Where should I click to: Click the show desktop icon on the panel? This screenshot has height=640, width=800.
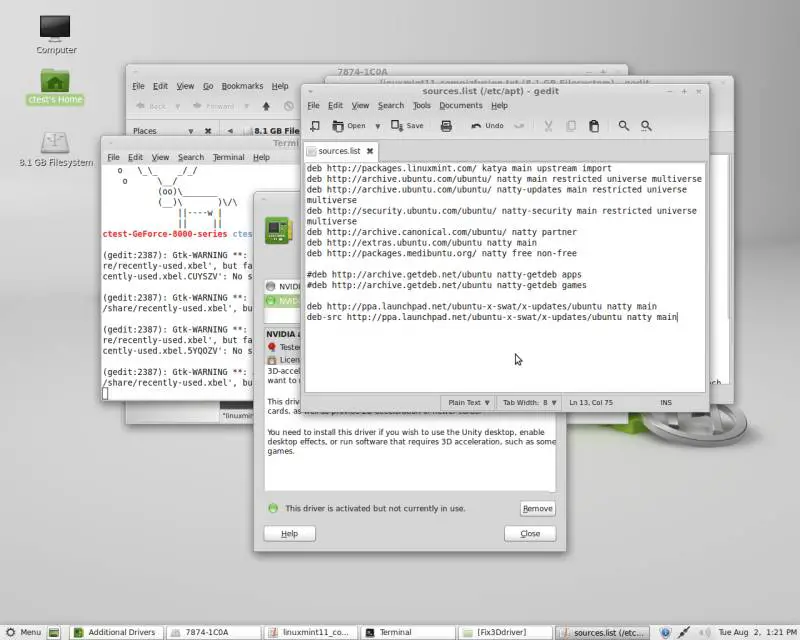pos(54,632)
